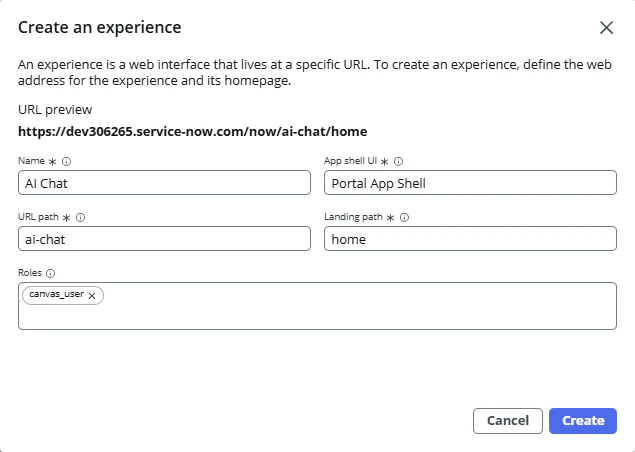The height and width of the screenshot is (452, 635).
Task: Focus the Name field containing AI Chat
Action: 164,182
